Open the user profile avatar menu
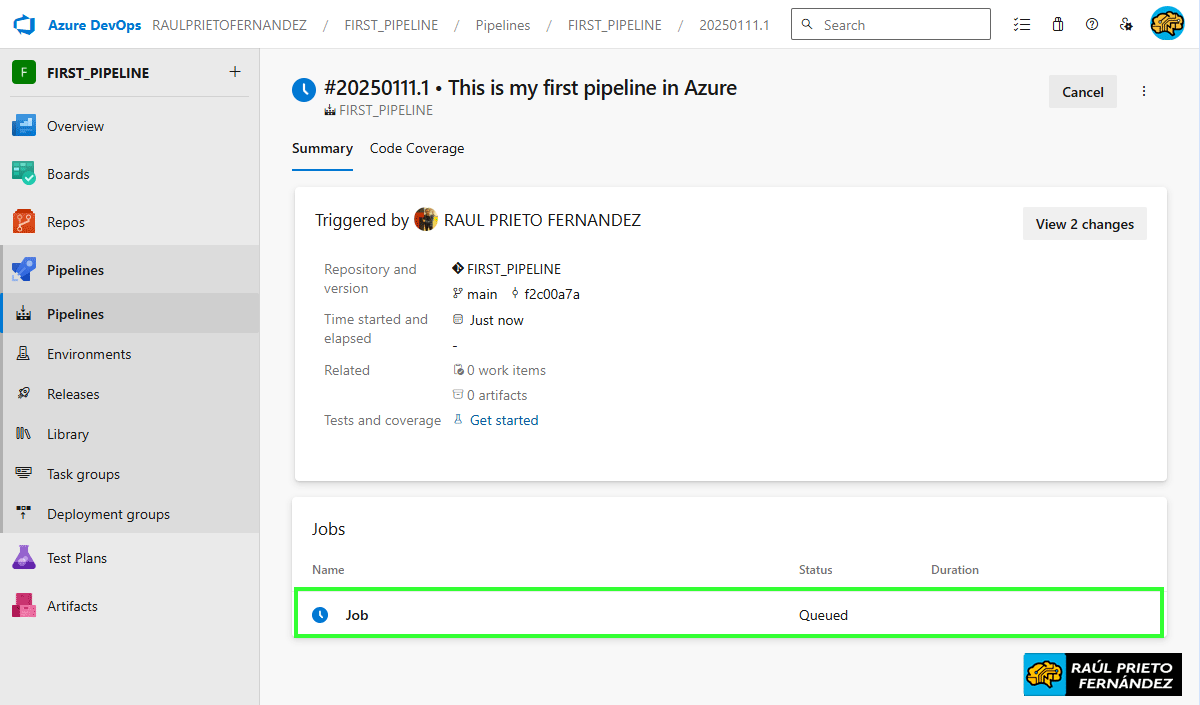This screenshot has height=705, width=1200. tap(1167, 24)
